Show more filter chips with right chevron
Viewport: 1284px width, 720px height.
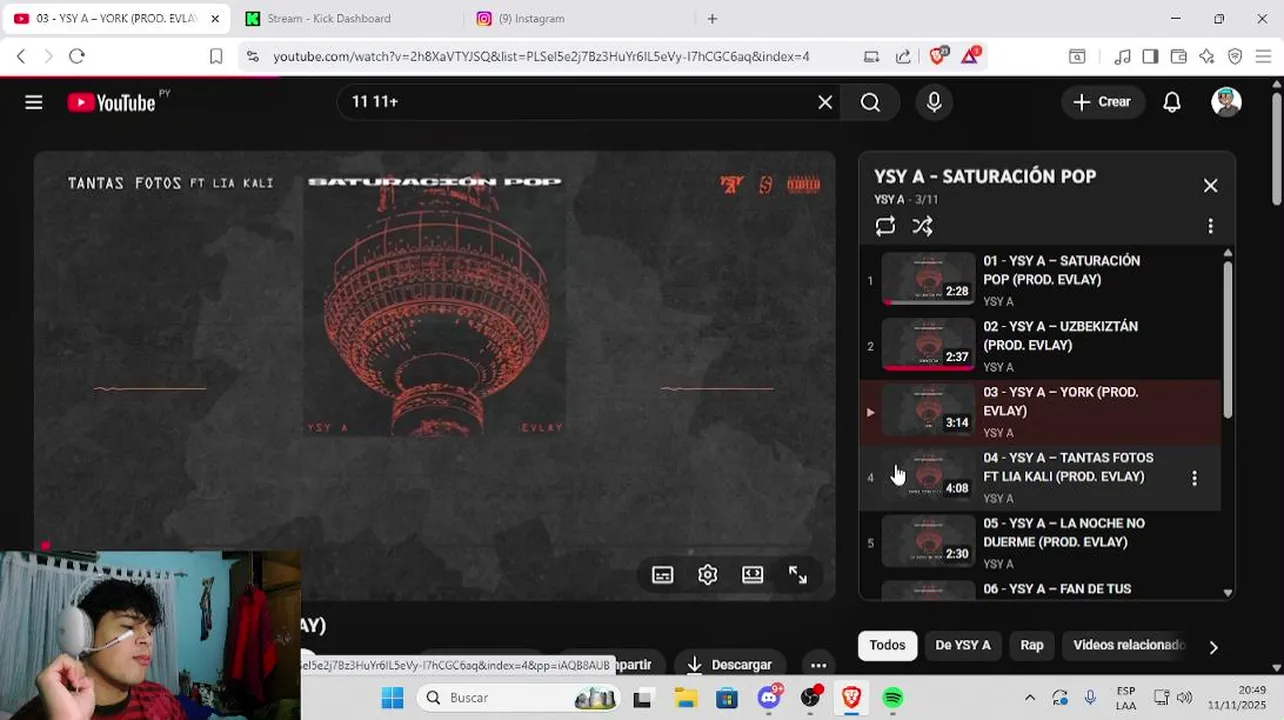click(1213, 647)
